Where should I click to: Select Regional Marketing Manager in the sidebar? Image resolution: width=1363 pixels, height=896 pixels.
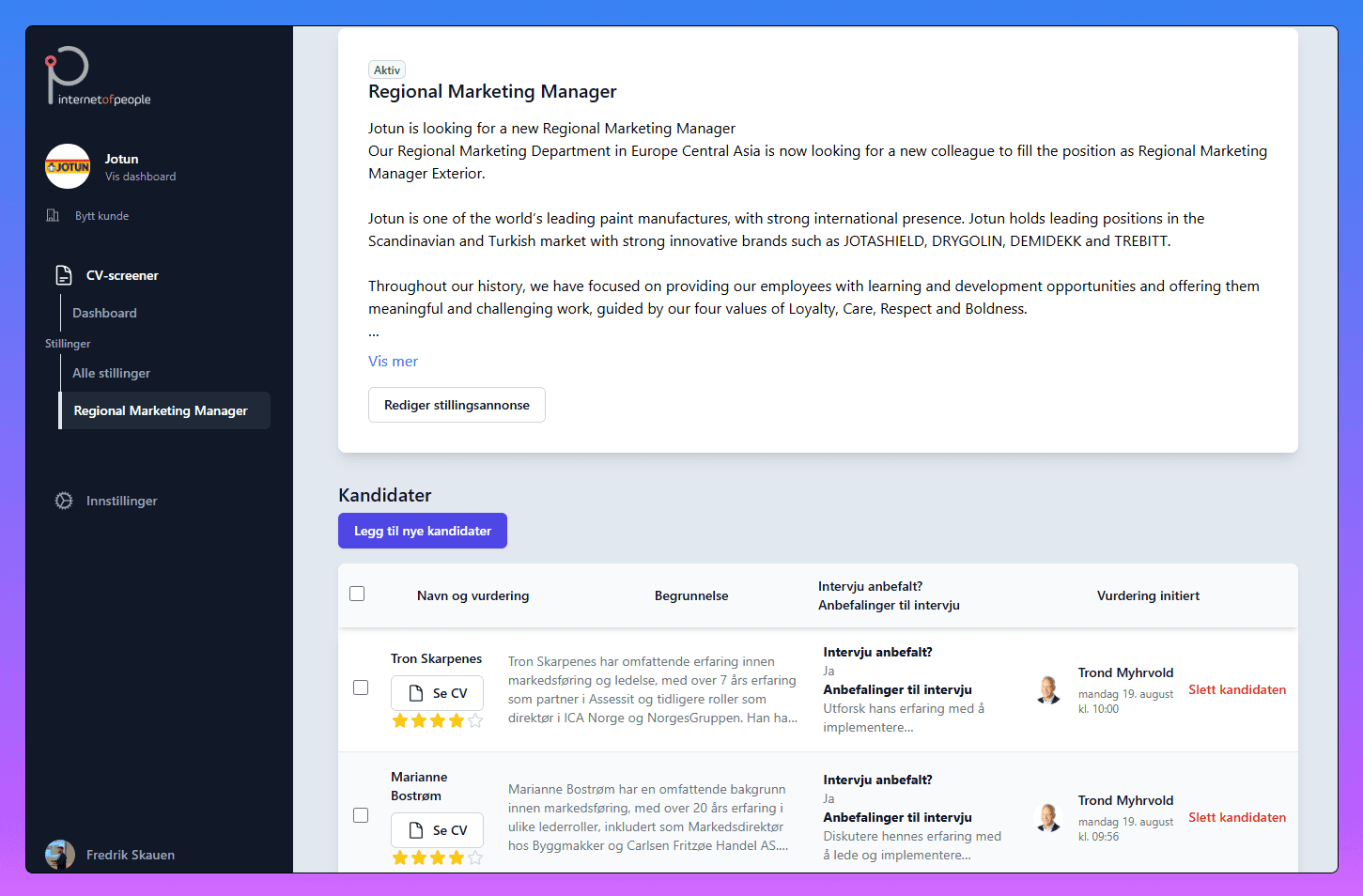[x=164, y=410]
